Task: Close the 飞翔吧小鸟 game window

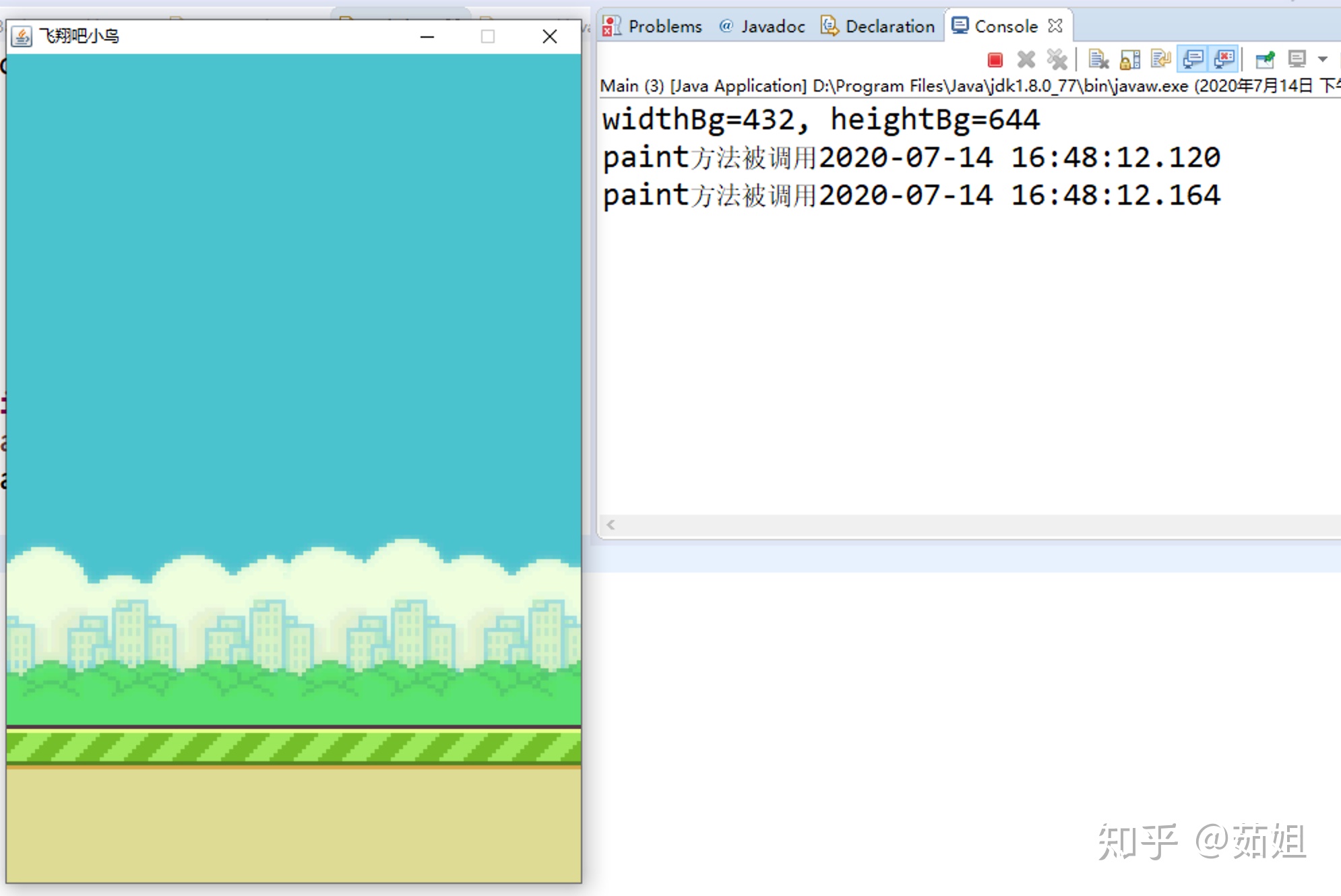Action: point(550,36)
